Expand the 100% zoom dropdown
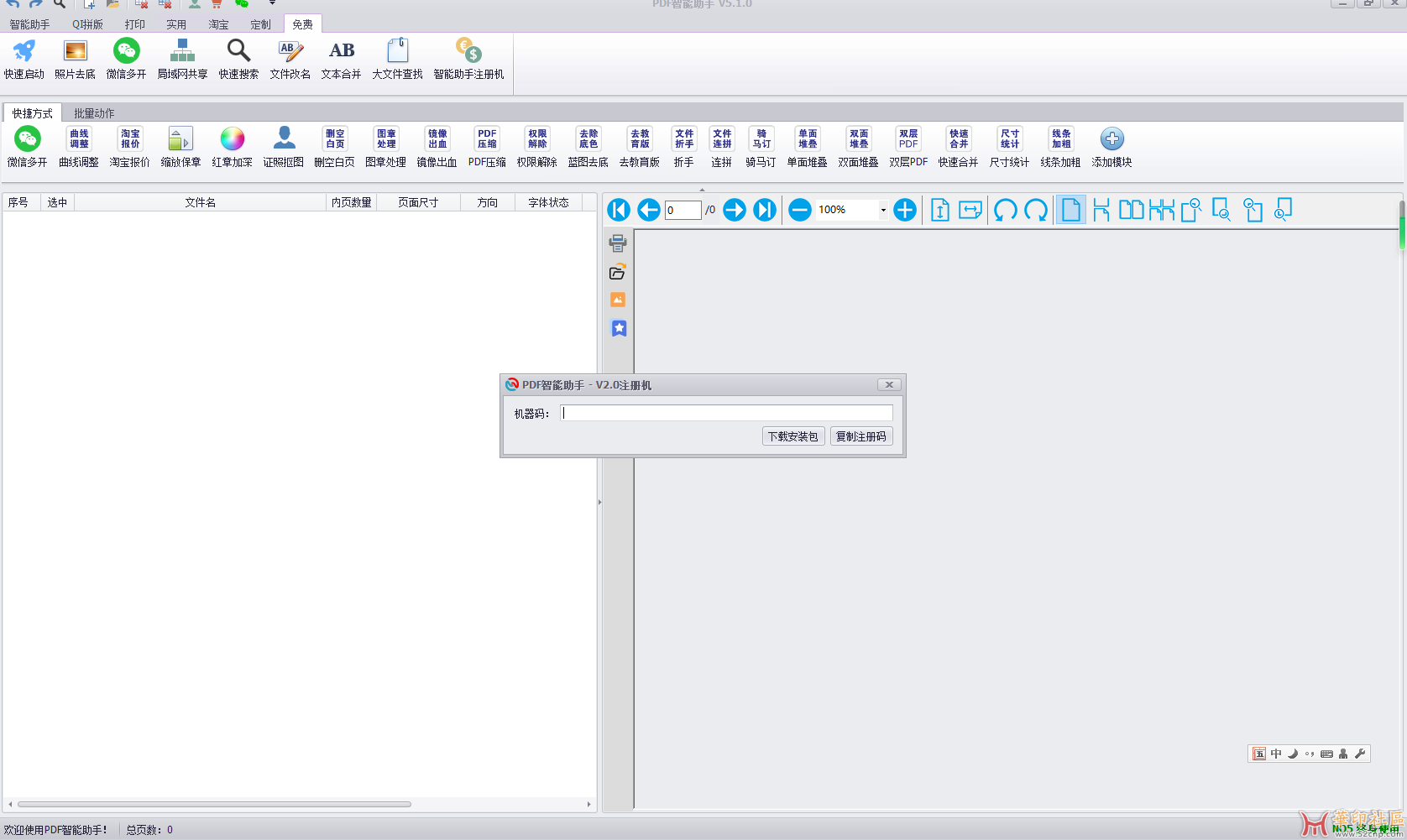This screenshot has width=1407, height=840. click(x=883, y=210)
